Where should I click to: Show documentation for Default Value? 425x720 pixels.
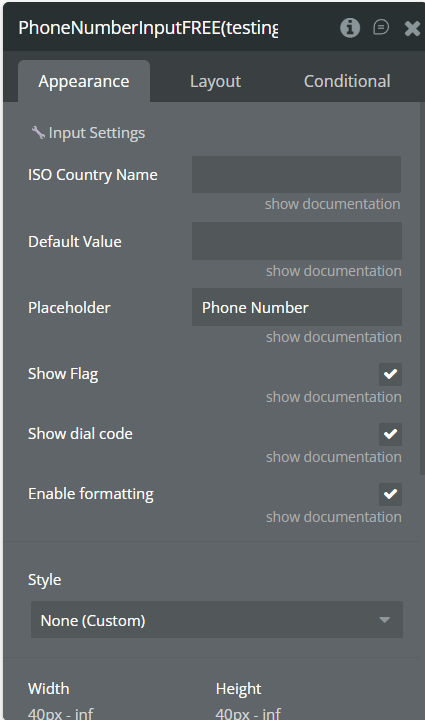(334, 271)
